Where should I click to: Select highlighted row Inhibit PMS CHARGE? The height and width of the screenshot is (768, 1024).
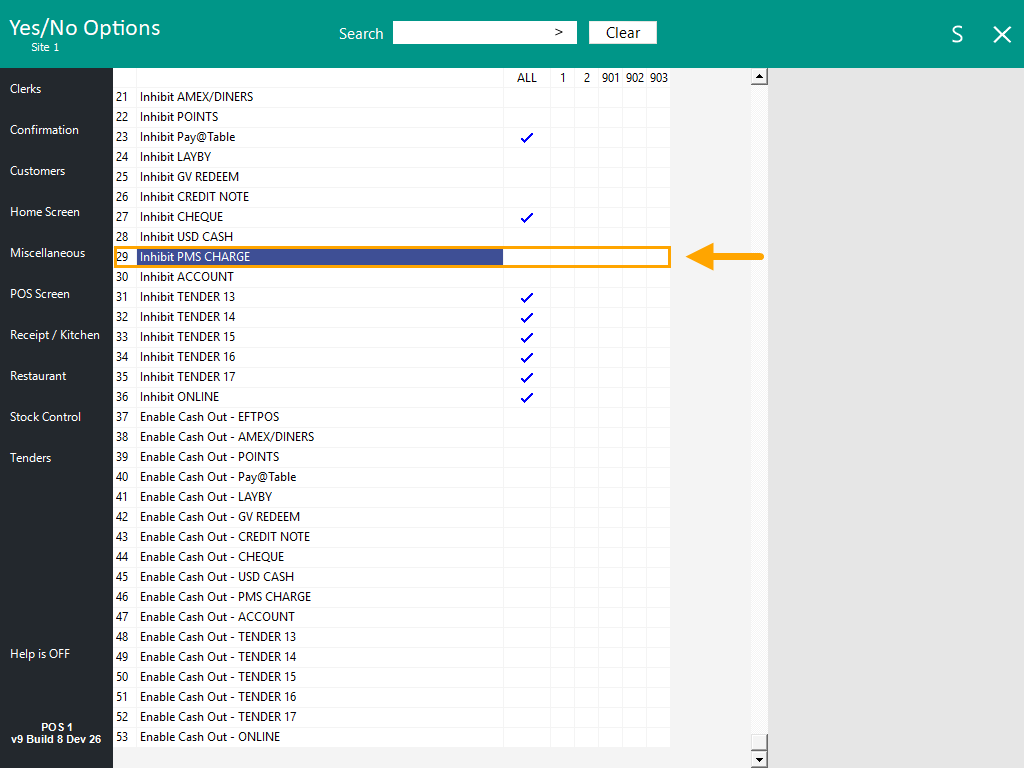[x=392, y=257]
